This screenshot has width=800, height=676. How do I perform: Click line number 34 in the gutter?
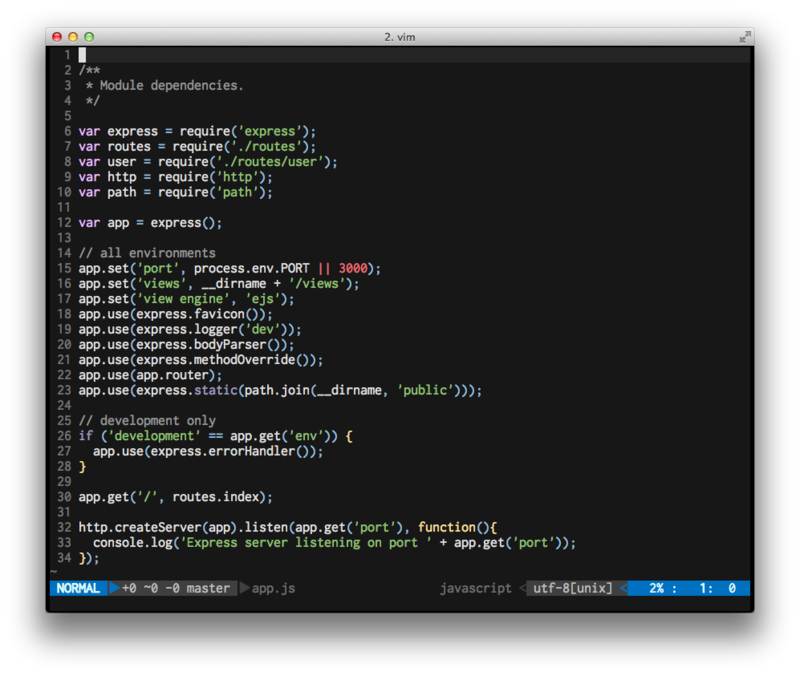coord(64,558)
